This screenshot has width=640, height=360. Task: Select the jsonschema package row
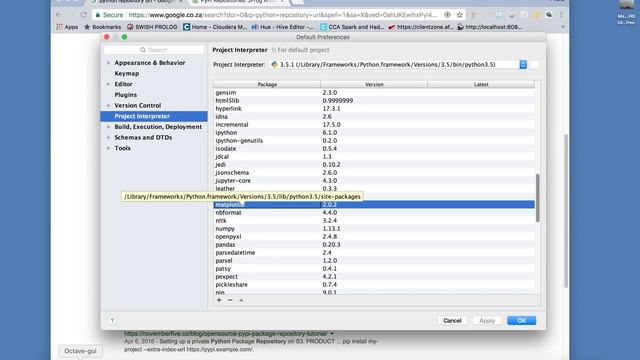[374, 173]
